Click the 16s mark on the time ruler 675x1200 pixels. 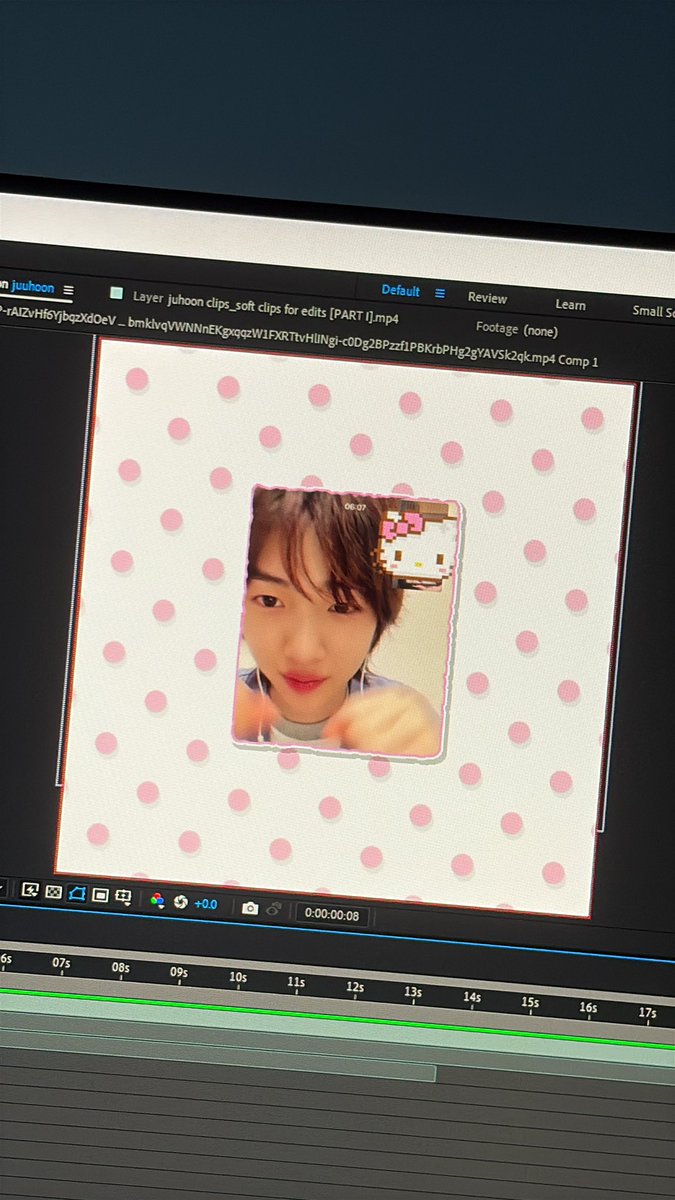coord(588,1007)
